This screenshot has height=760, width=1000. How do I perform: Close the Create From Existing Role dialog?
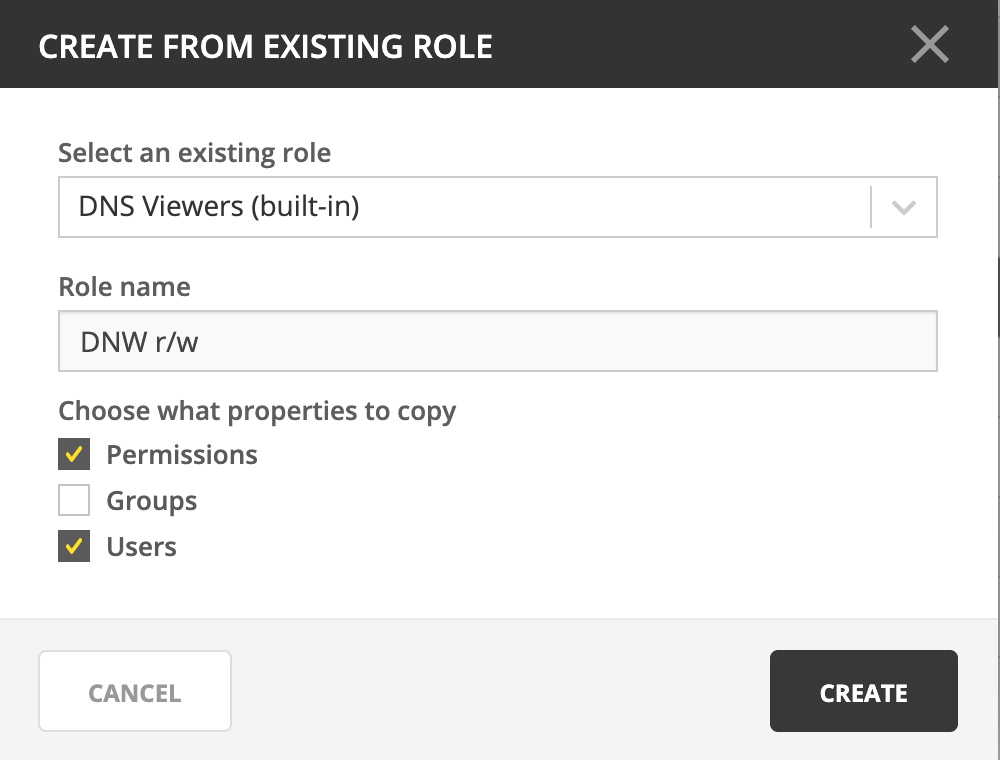(929, 45)
